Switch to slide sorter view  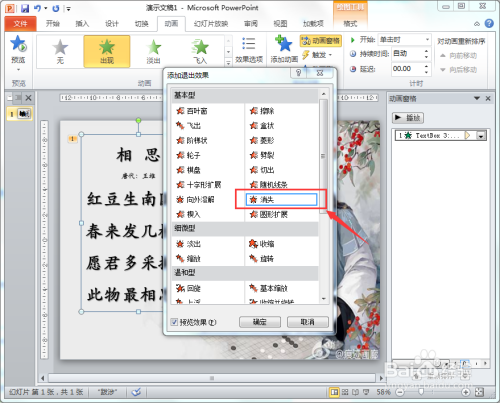click(345, 392)
